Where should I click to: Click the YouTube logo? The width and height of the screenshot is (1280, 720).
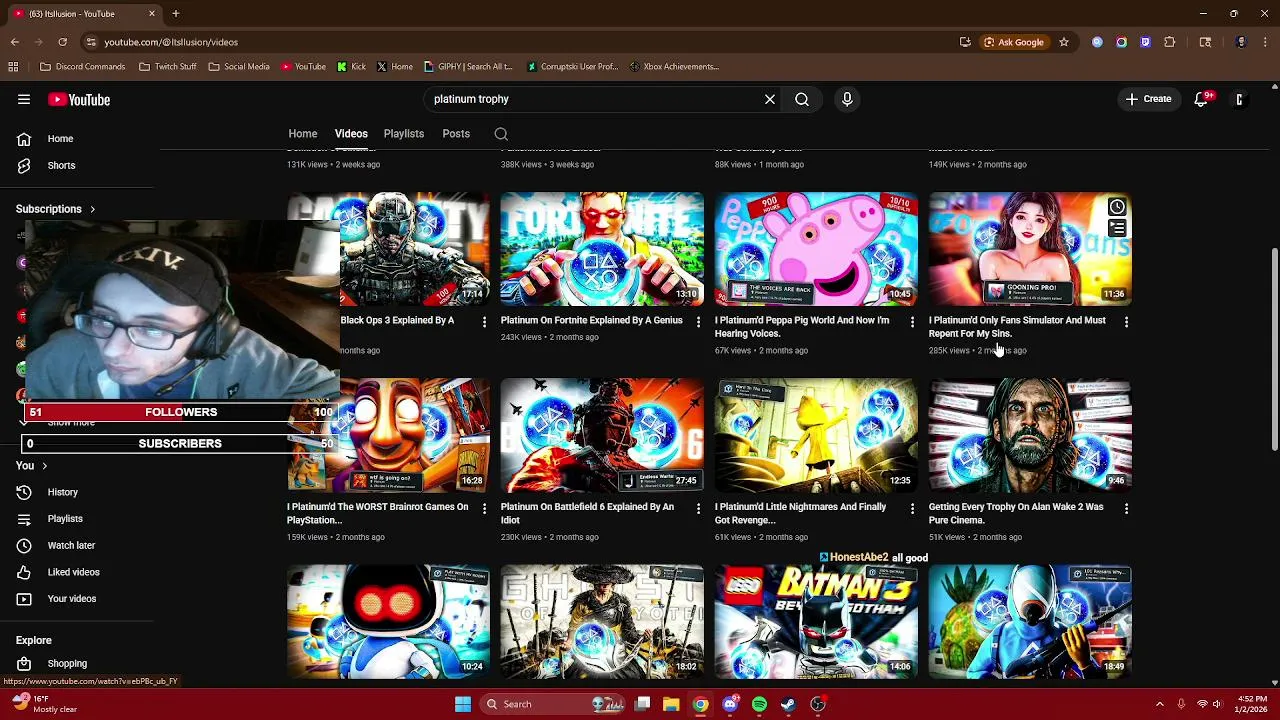79,99
